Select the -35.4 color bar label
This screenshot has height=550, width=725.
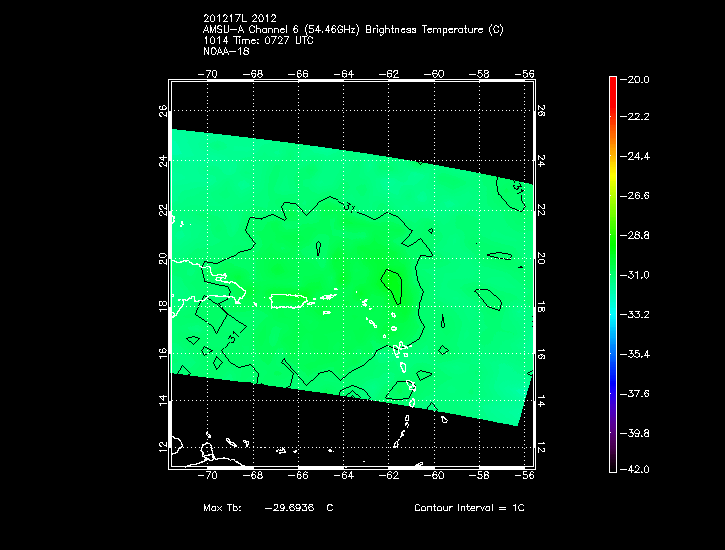638,354
